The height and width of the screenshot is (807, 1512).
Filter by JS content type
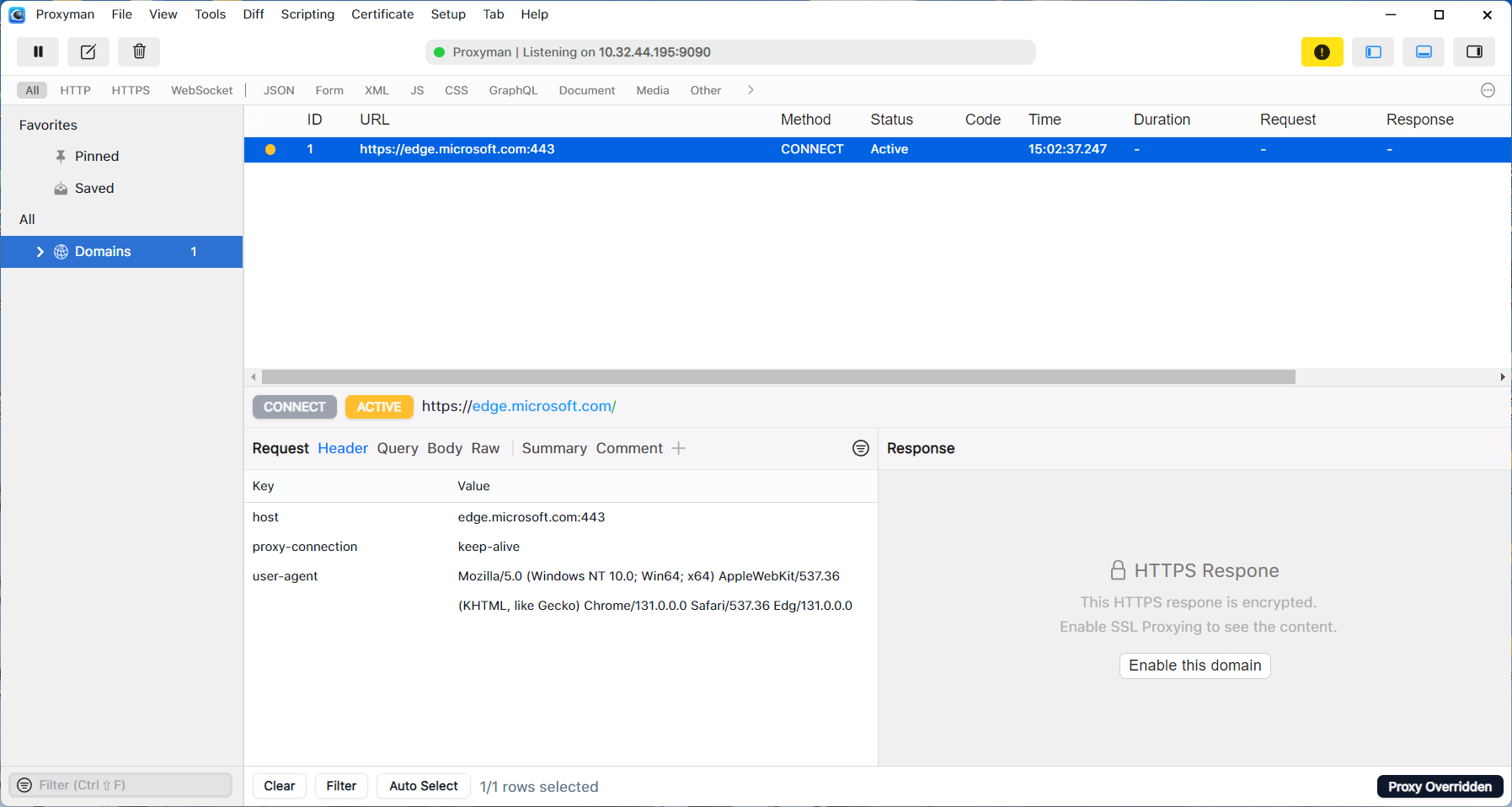pos(417,90)
